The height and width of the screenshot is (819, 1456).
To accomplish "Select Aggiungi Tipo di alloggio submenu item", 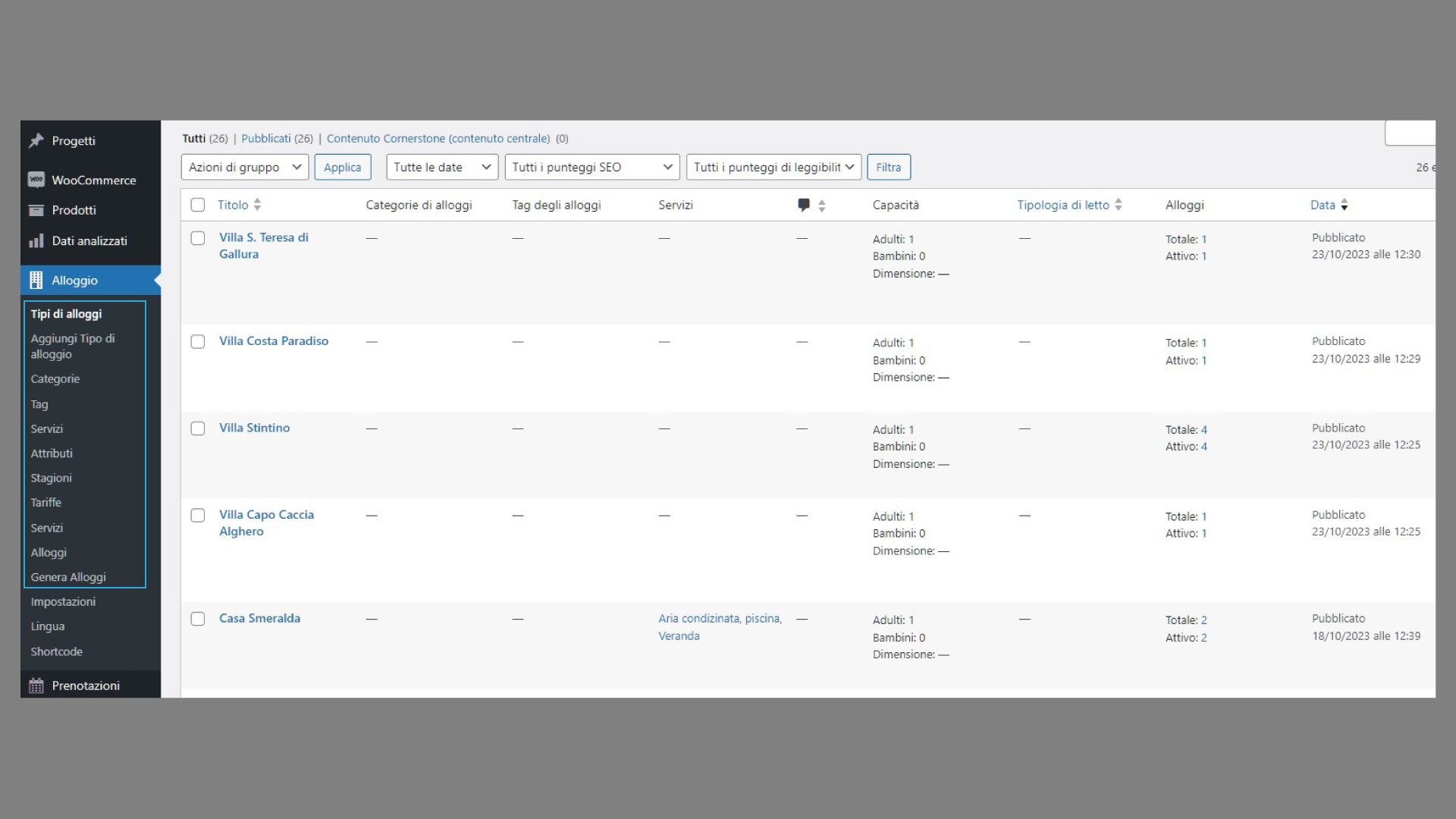I will (73, 347).
